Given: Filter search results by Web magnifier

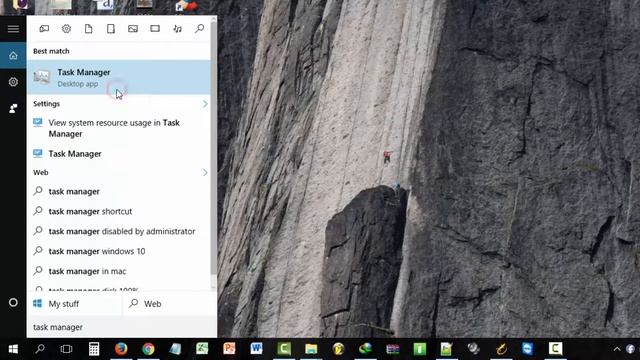Looking at the screenshot, I should coord(200,28).
